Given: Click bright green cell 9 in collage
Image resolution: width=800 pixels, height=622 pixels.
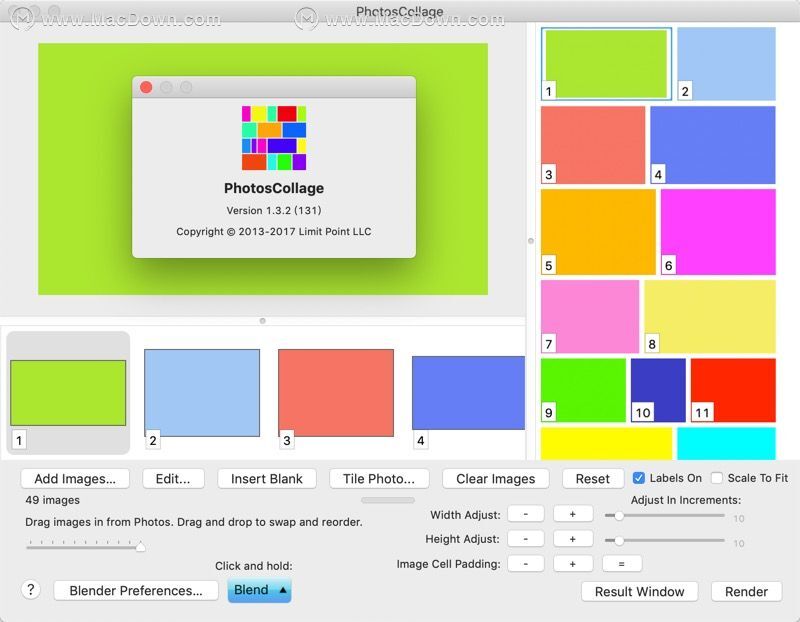Looking at the screenshot, I should (x=583, y=390).
